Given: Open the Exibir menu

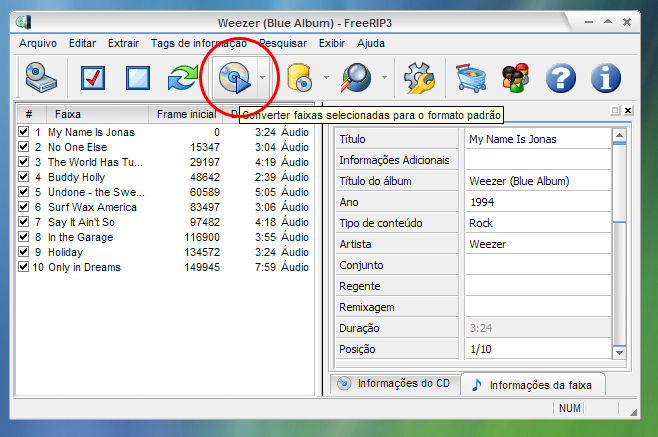Looking at the screenshot, I should (x=332, y=43).
